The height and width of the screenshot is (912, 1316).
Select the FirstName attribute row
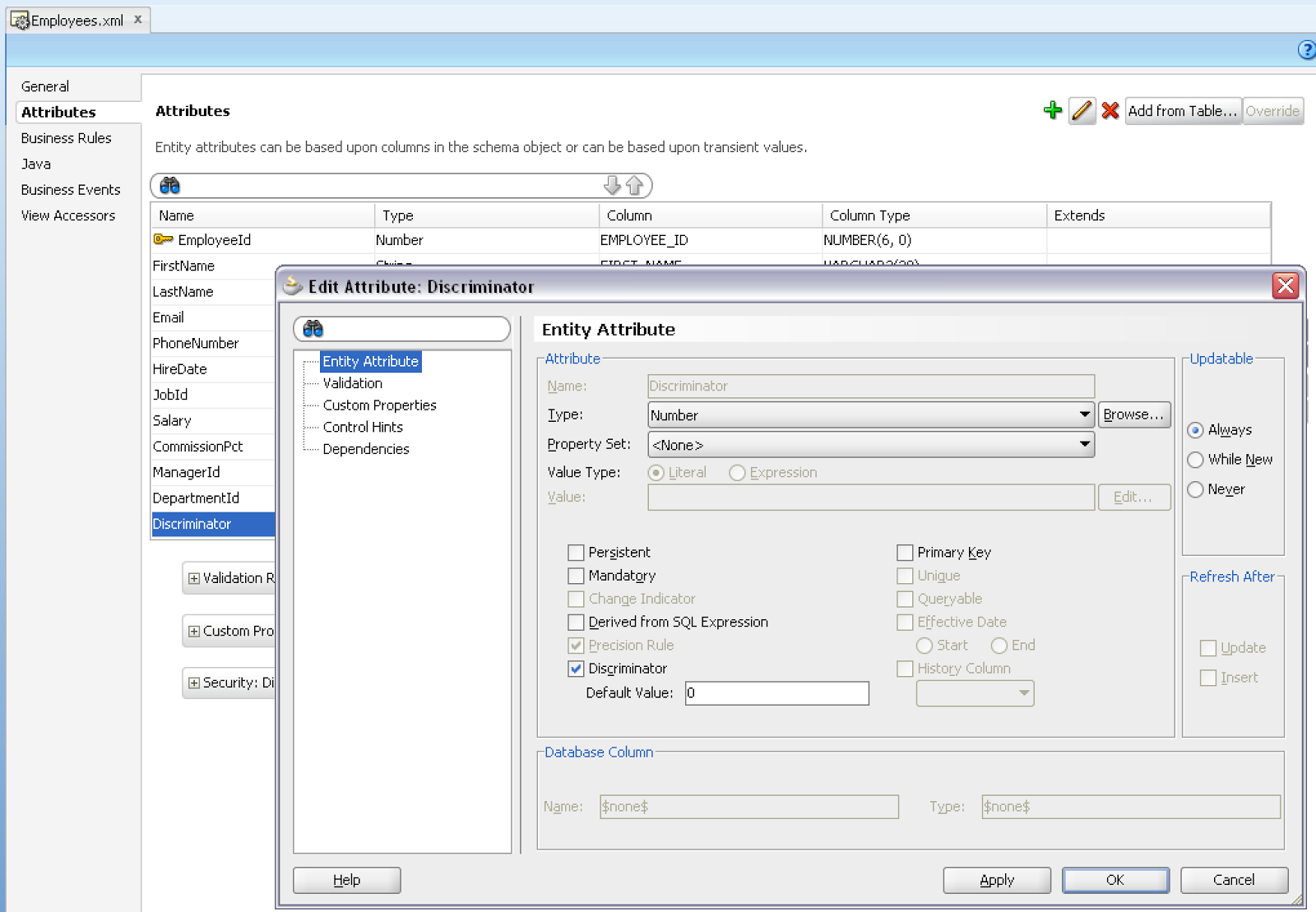click(213, 266)
